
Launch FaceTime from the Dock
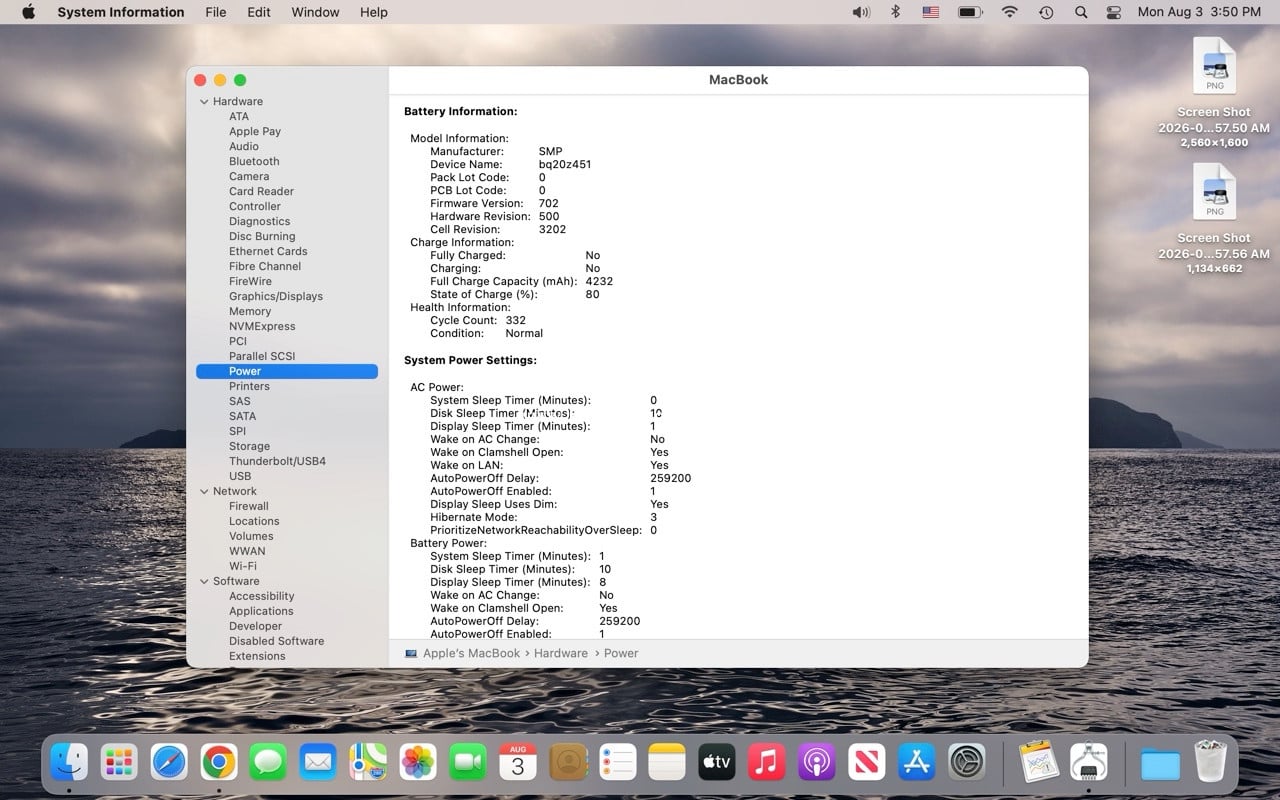pyautogui.click(x=468, y=763)
